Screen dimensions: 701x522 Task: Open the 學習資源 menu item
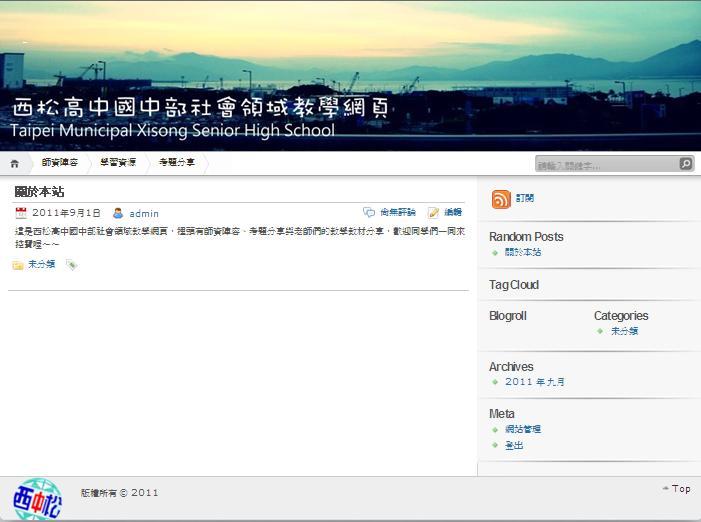click(x=118, y=162)
